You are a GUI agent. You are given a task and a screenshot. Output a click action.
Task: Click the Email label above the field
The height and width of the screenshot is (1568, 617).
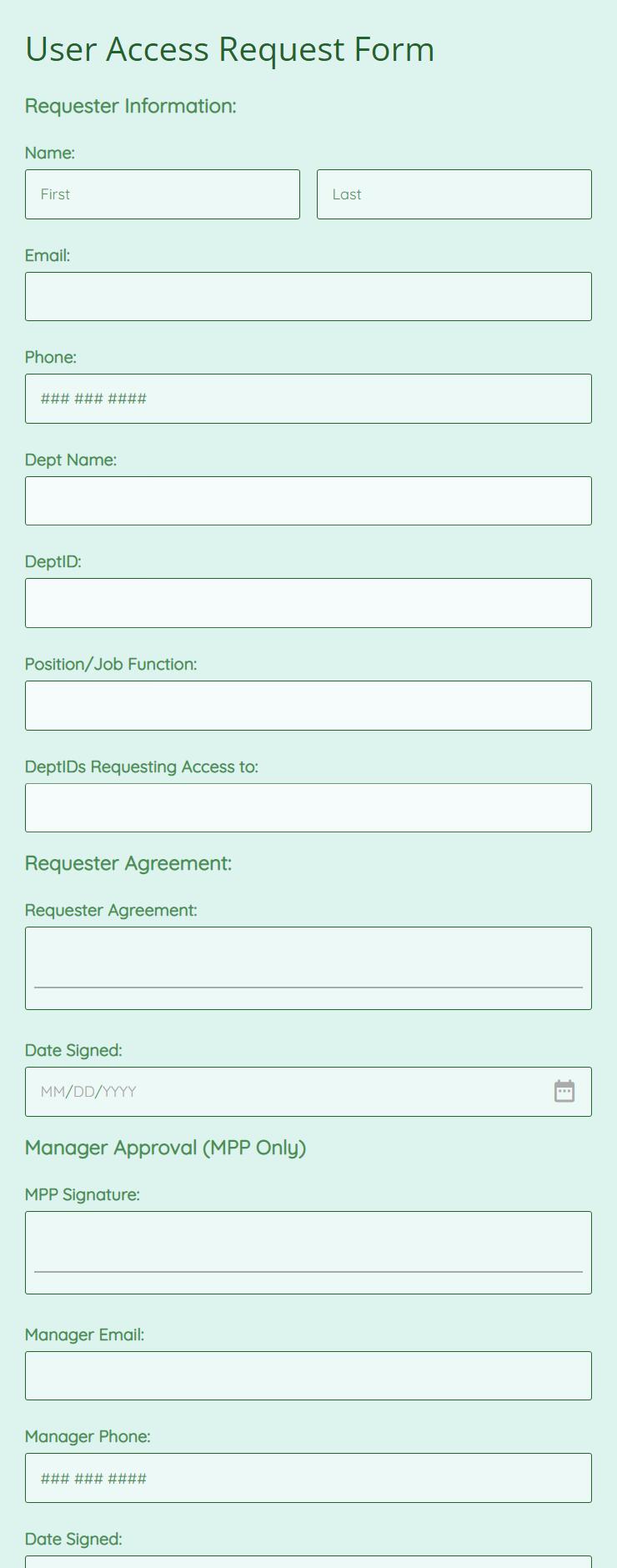(48, 255)
